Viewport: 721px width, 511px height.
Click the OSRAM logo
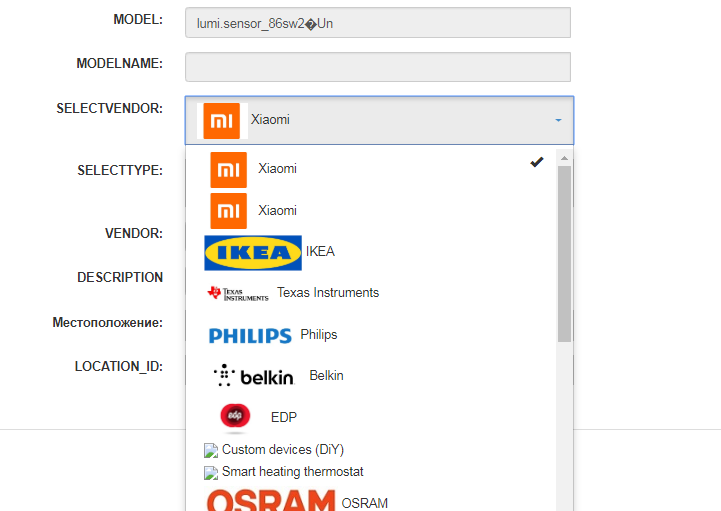tap(271, 500)
